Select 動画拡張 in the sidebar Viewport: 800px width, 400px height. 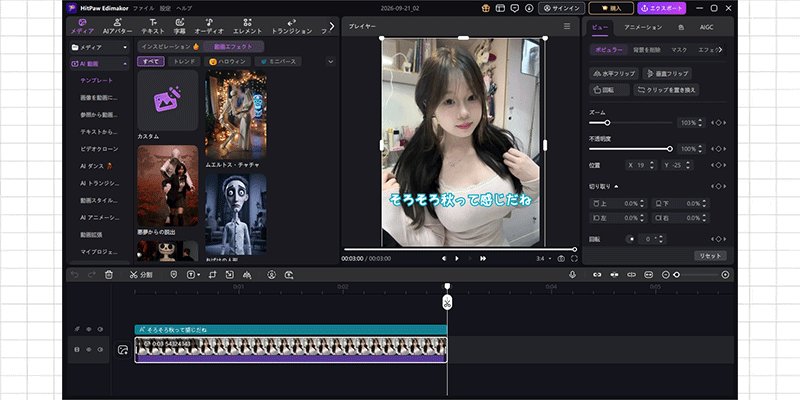click(91, 235)
